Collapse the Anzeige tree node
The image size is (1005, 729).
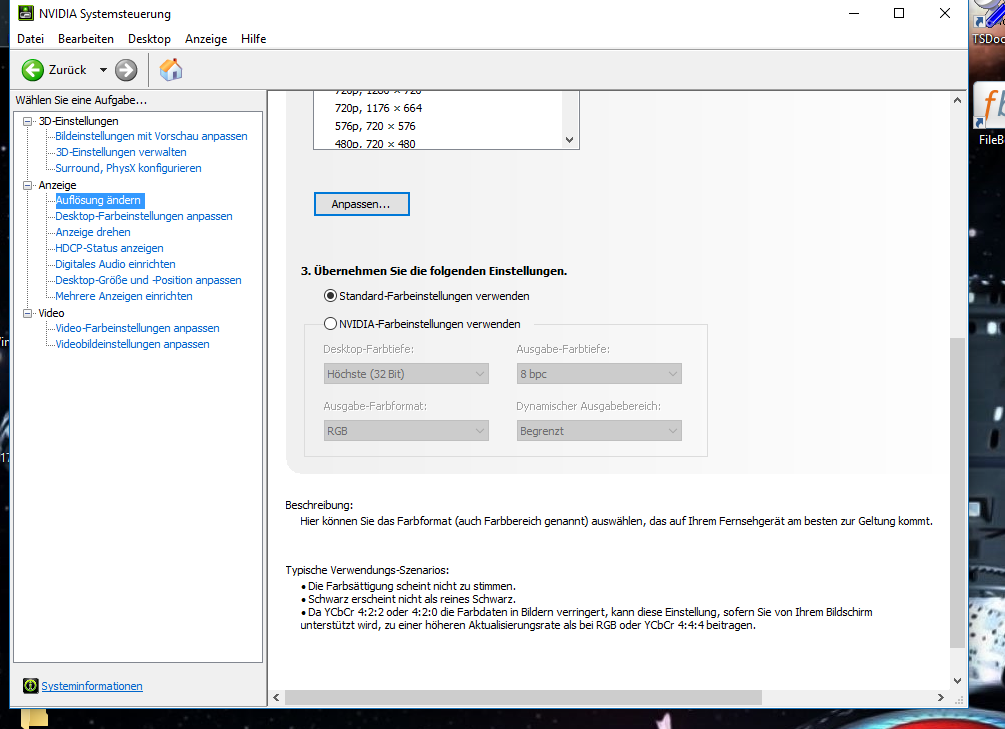[x=28, y=185]
